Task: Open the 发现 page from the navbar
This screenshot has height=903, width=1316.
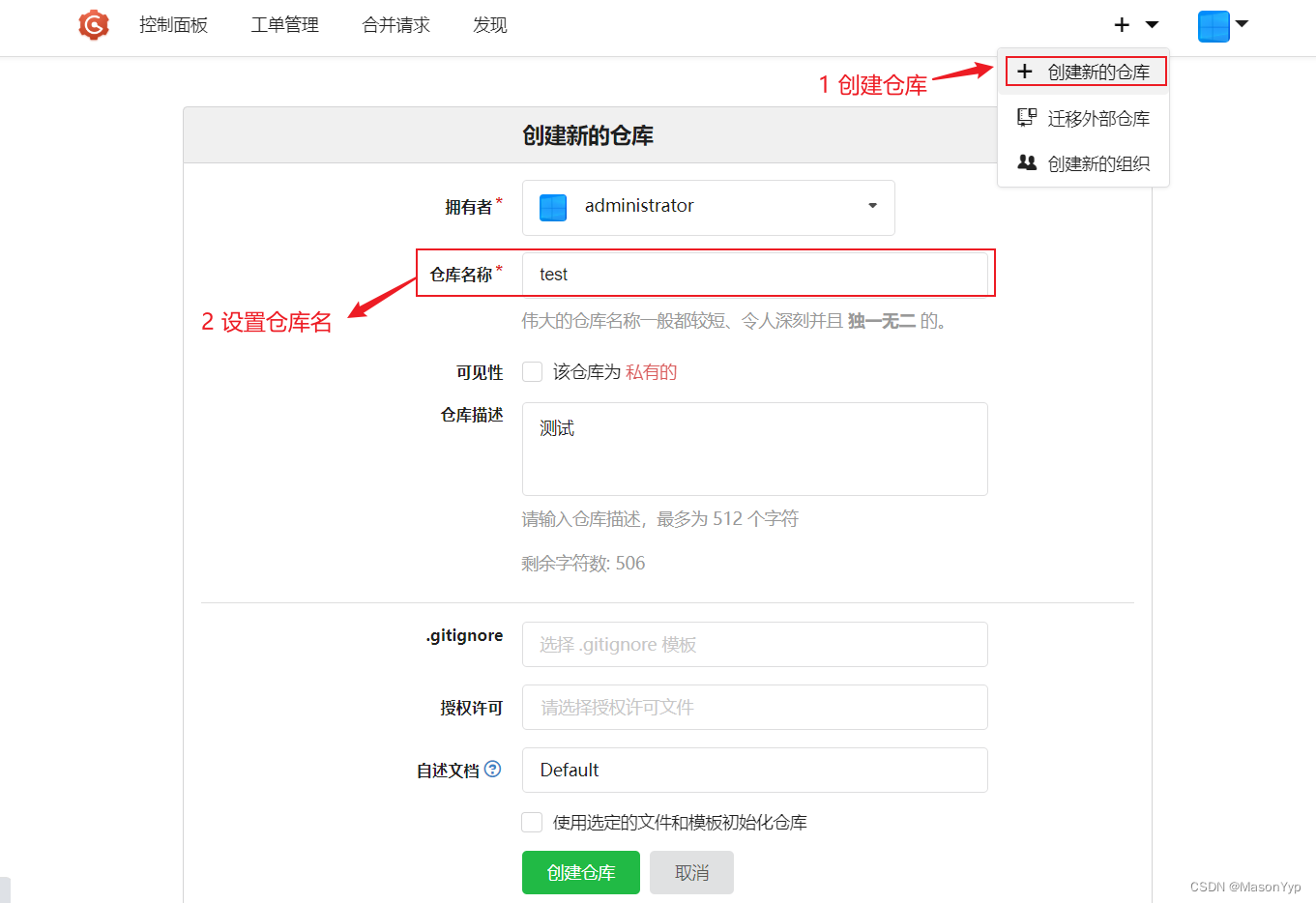Action: 489,25
